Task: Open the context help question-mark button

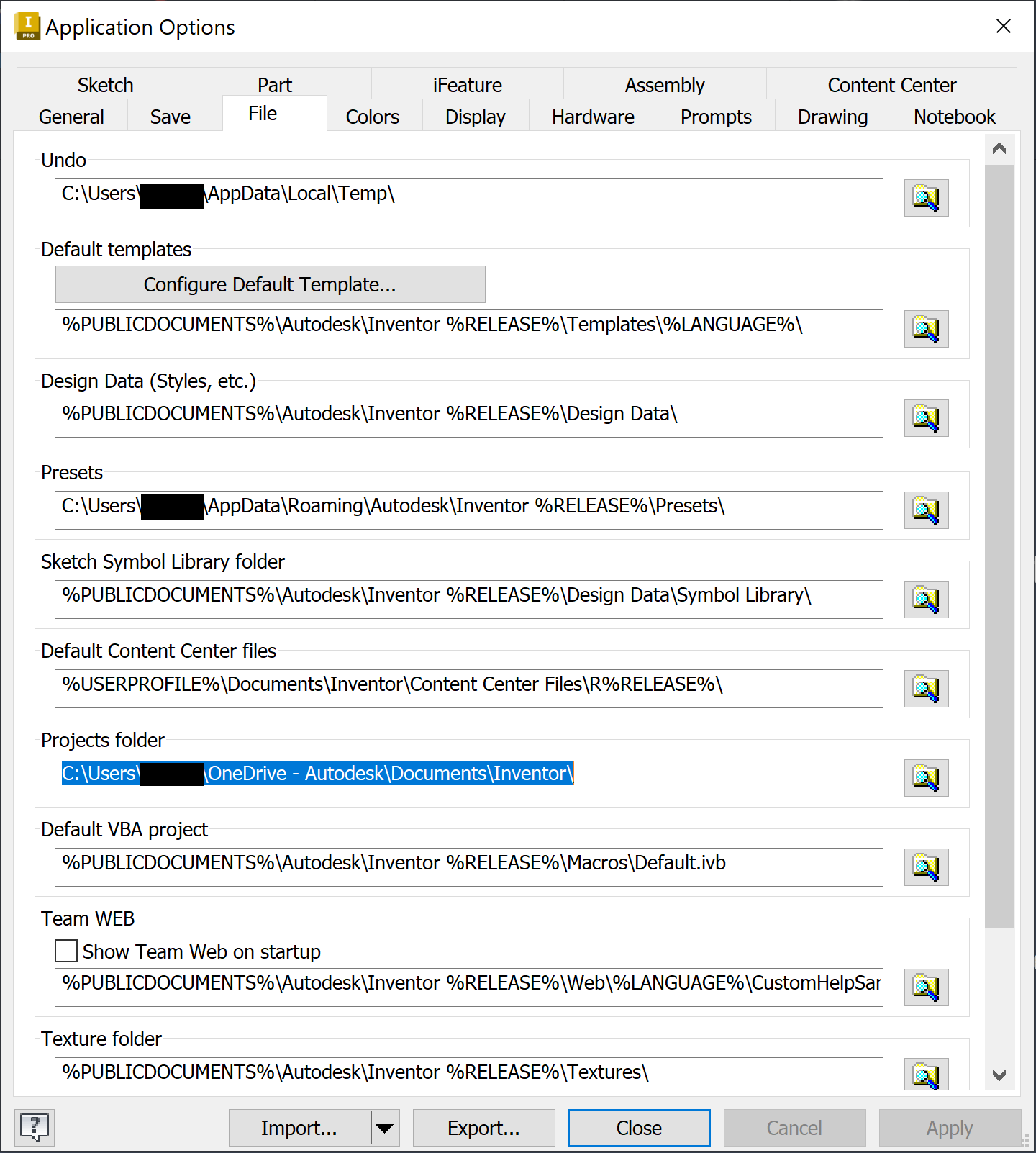Action: (x=35, y=1127)
